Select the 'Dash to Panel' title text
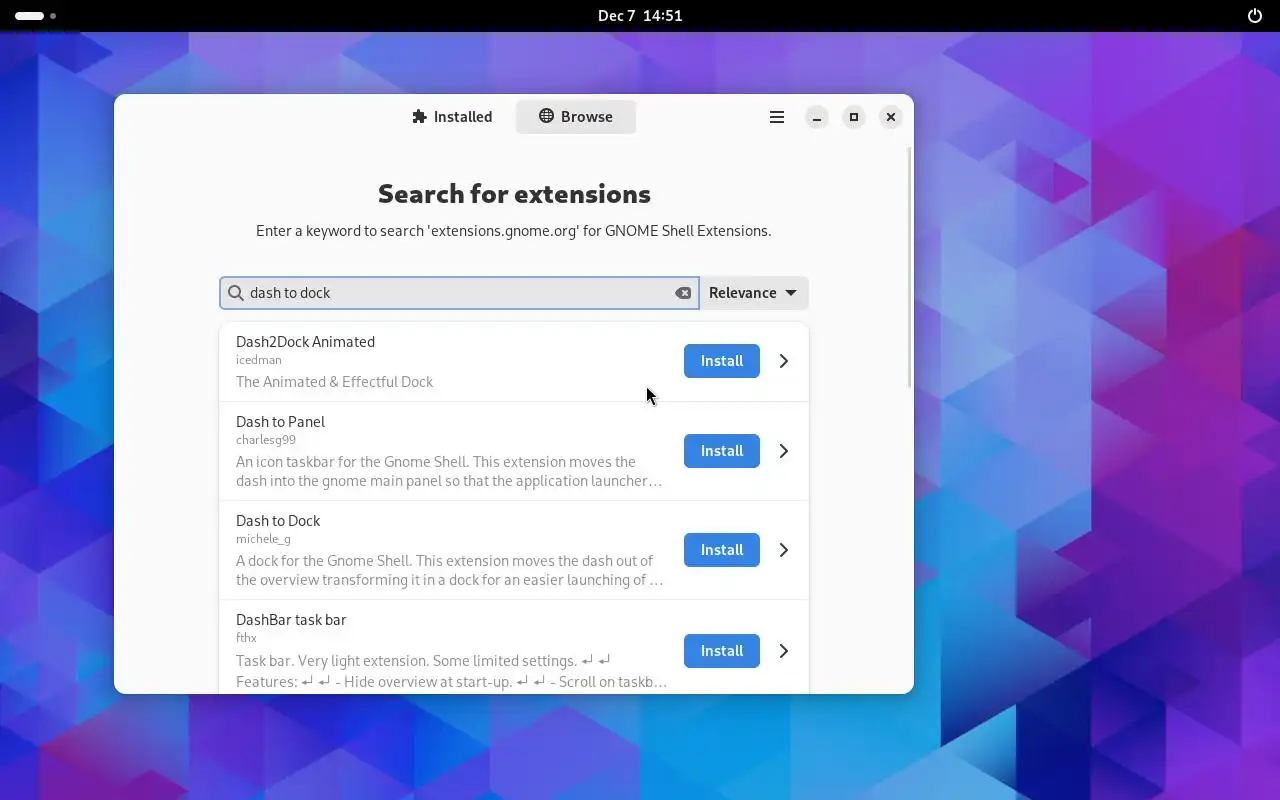Screen dimensions: 1280x800 (280, 422)
